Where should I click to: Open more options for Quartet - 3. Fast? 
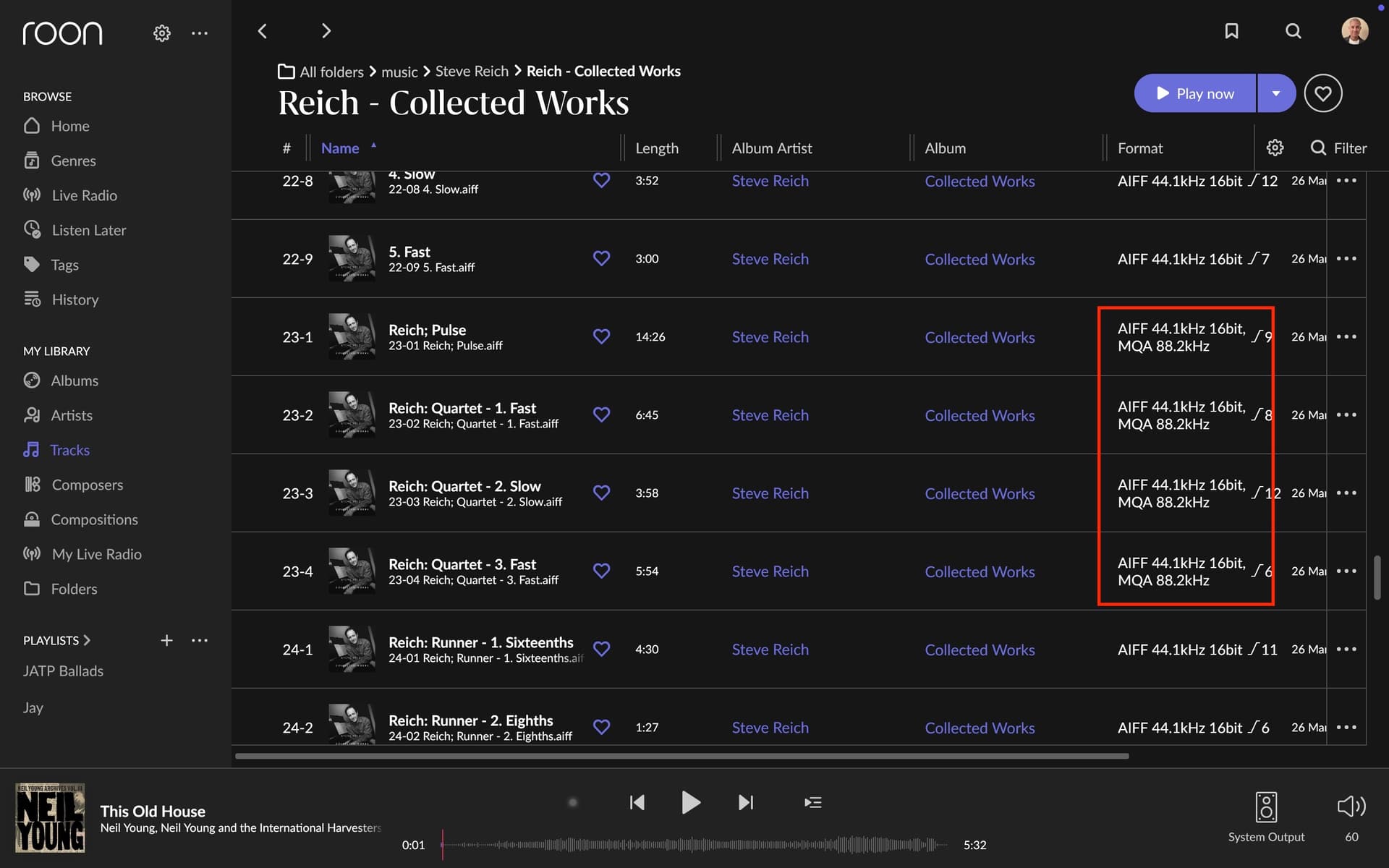pos(1346,571)
